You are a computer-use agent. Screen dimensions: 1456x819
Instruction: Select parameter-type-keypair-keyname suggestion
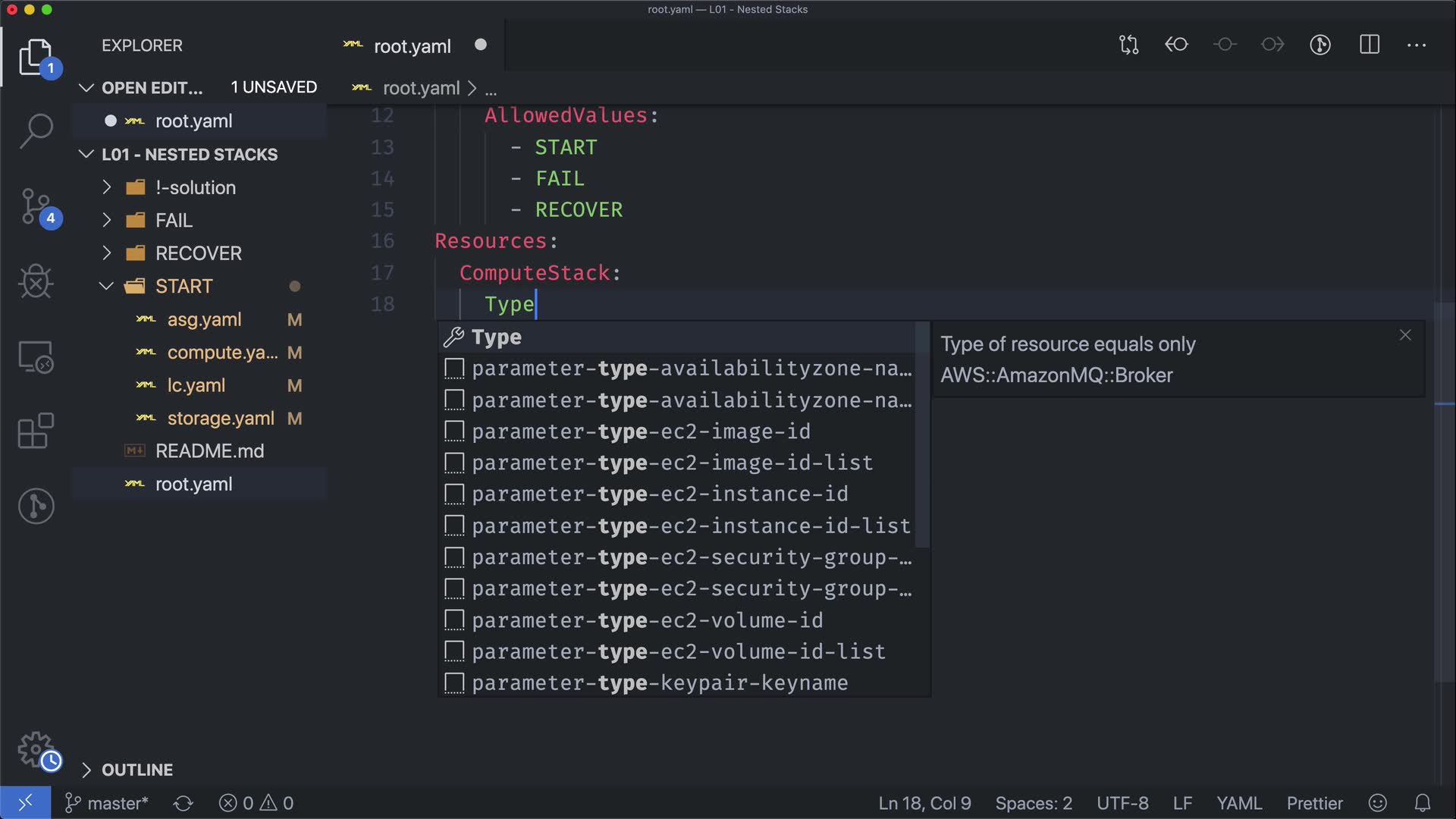click(x=659, y=683)
